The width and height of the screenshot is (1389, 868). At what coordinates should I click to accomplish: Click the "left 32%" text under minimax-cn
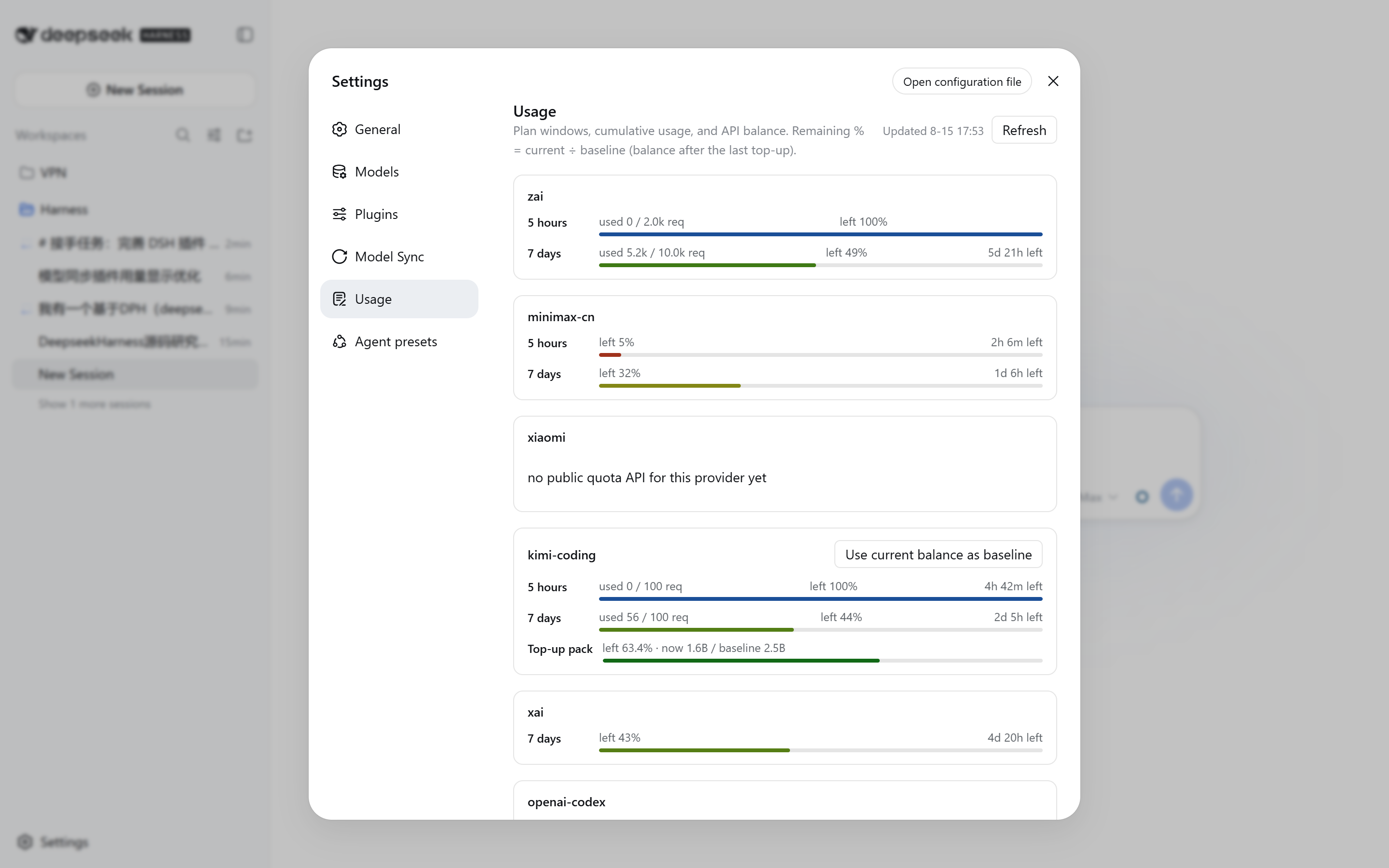click(619, 373)
